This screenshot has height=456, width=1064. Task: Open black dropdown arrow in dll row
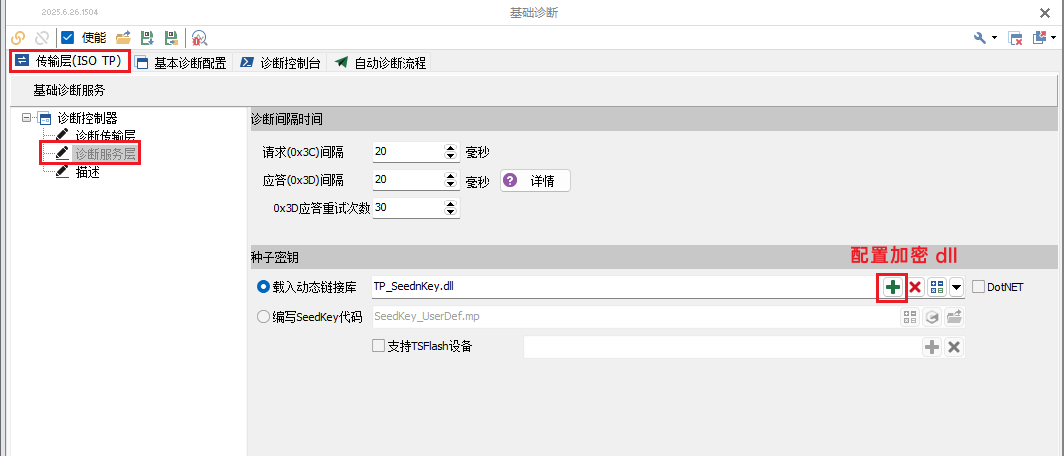[x=956, y=287]
